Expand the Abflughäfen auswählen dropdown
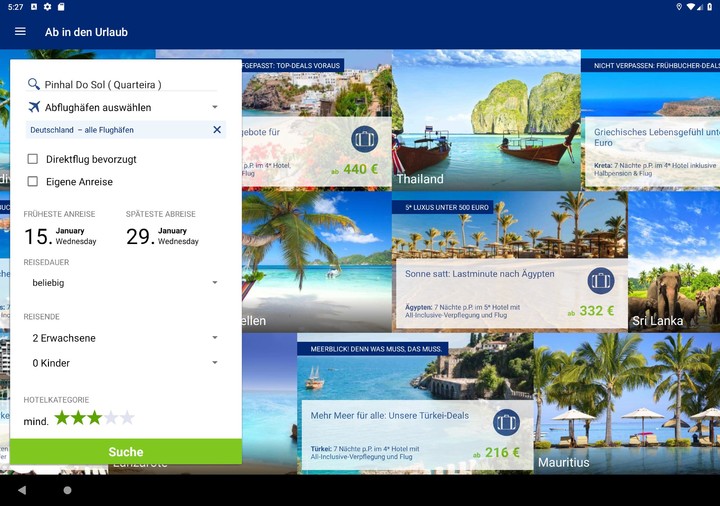Viewport: 720px width, 506px height. (x=125, y=107)
